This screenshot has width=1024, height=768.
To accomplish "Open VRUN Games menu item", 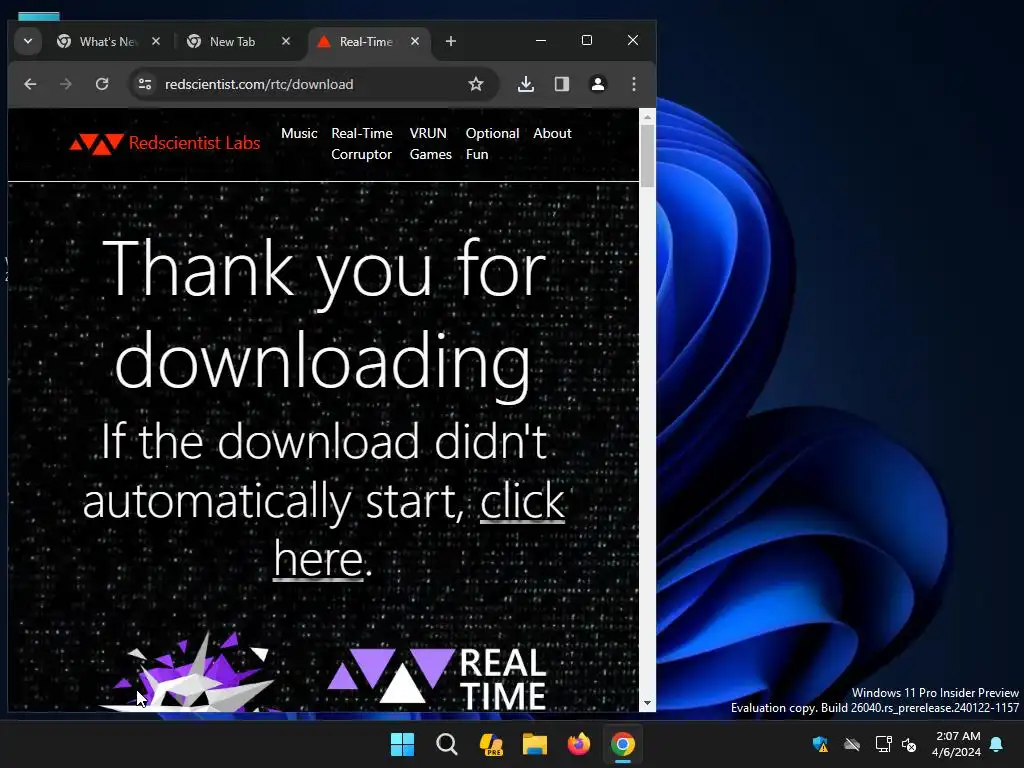I will [x=430, y=144].
